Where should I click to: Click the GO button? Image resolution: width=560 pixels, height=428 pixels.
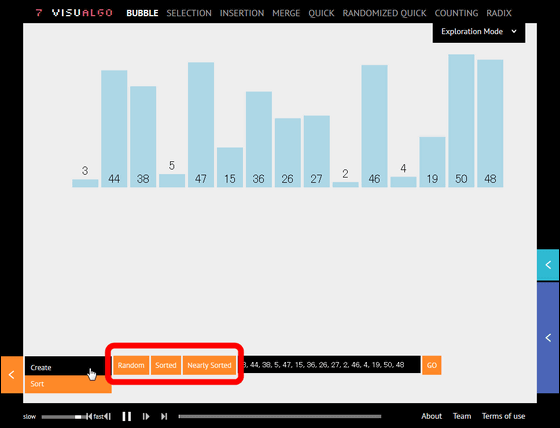[432, 365]
